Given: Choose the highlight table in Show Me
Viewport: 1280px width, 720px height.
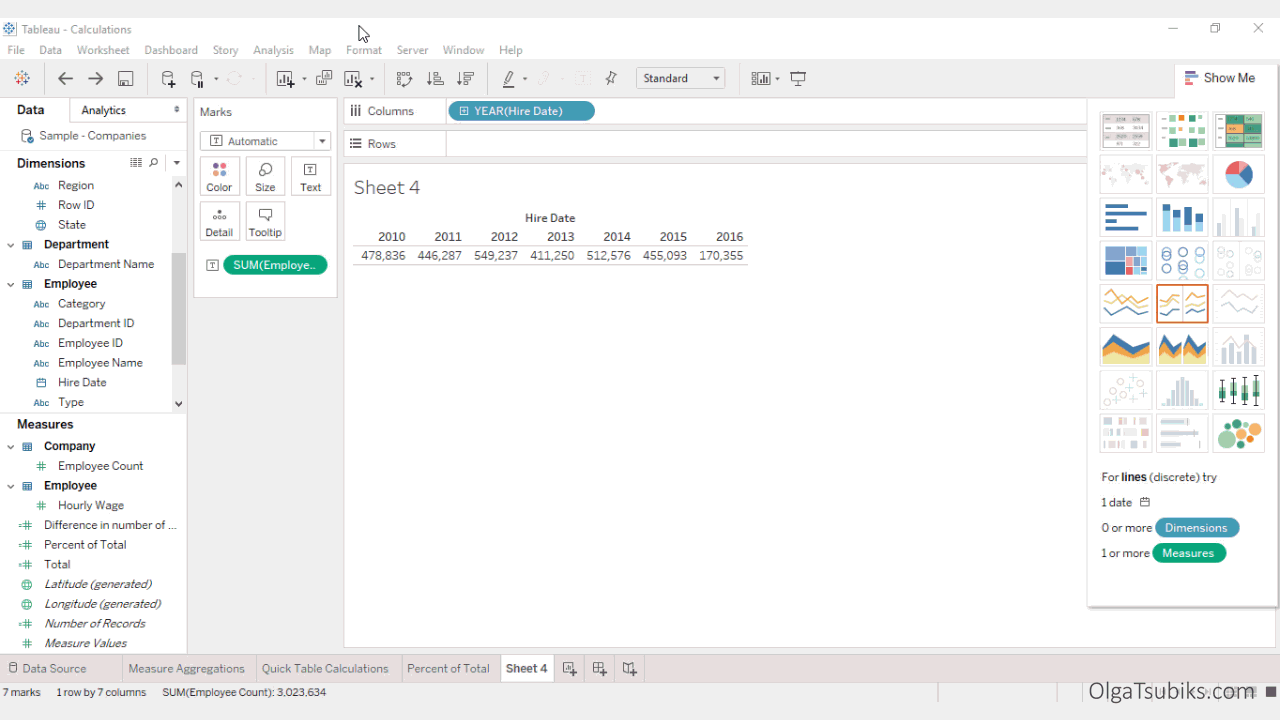Looking at the screenshot, I should point(1239,131).
